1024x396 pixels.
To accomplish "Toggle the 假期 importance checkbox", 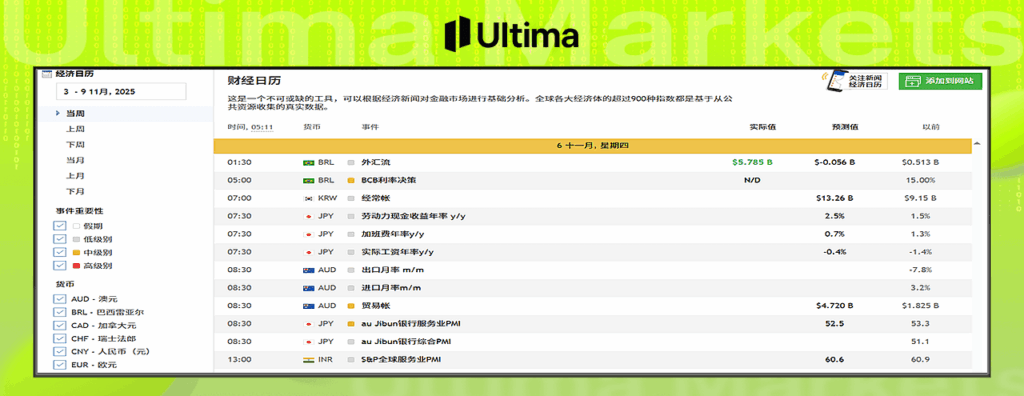I will tap(60, 225).
